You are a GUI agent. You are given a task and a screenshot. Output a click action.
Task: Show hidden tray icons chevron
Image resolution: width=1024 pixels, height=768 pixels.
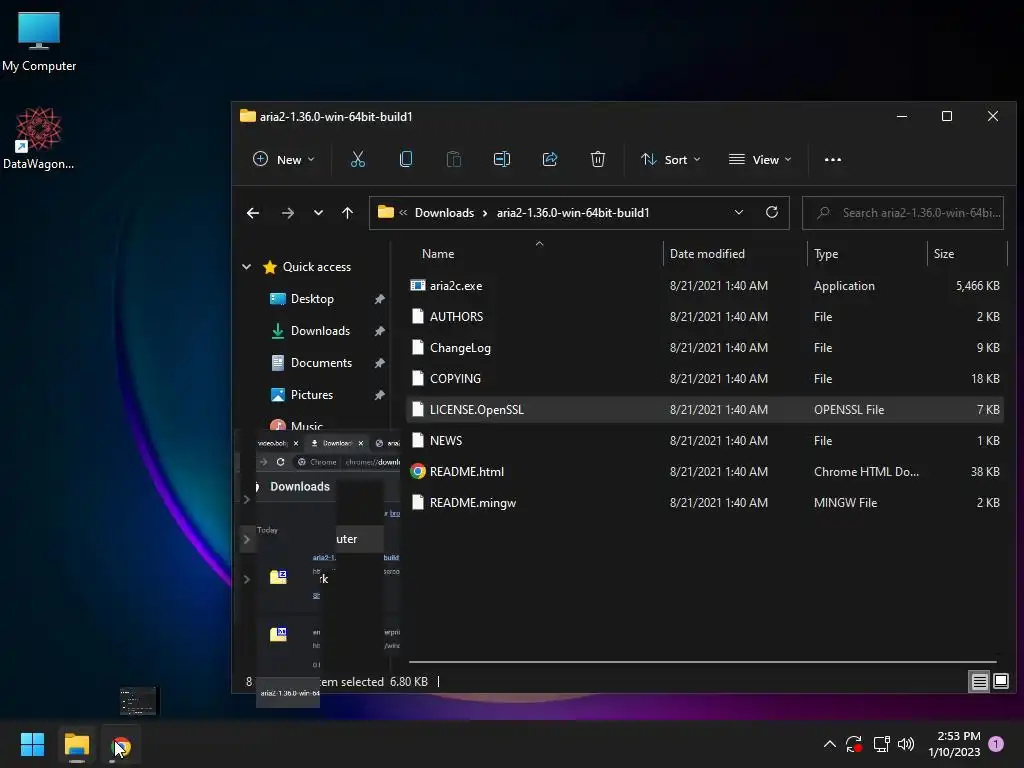point(829,744)
